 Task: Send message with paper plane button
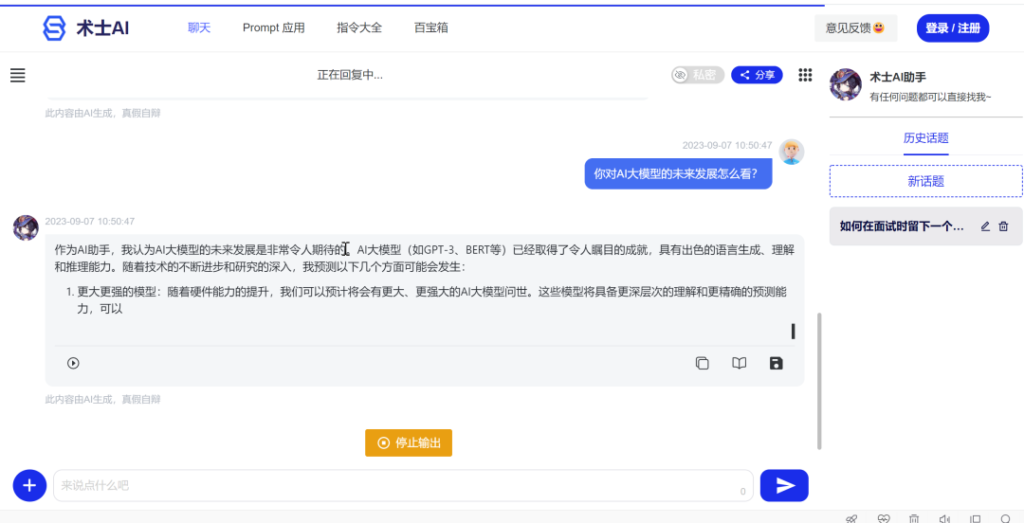[x=784, y=485]
